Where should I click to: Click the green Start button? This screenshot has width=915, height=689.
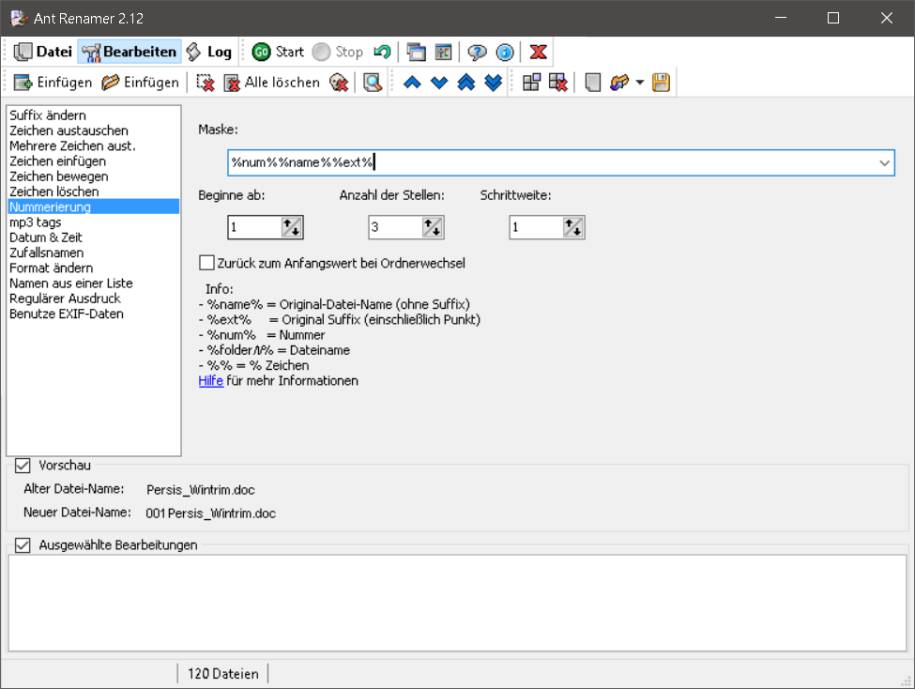278,52
